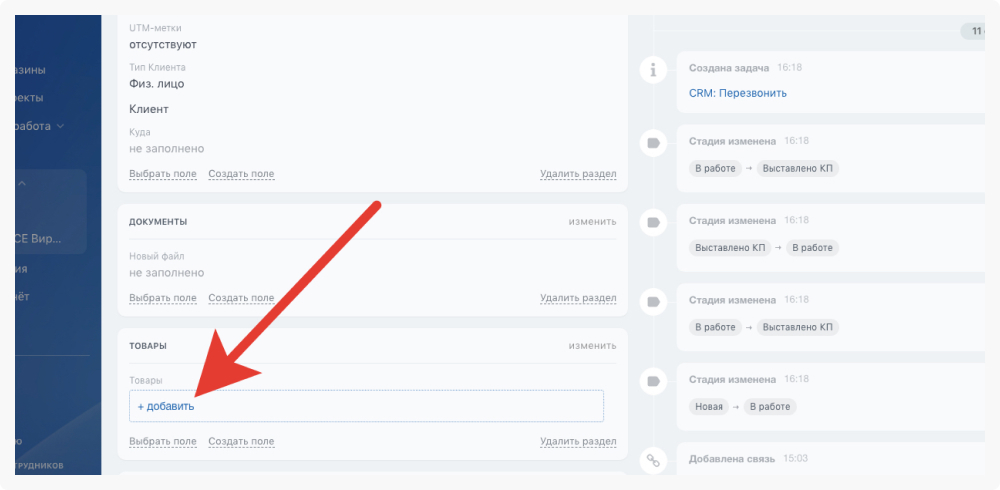This screenshot has height=490, width=1000.
Task: Click "Удалить раздел" in the Документы section
Action: click(x=578, y=298)
